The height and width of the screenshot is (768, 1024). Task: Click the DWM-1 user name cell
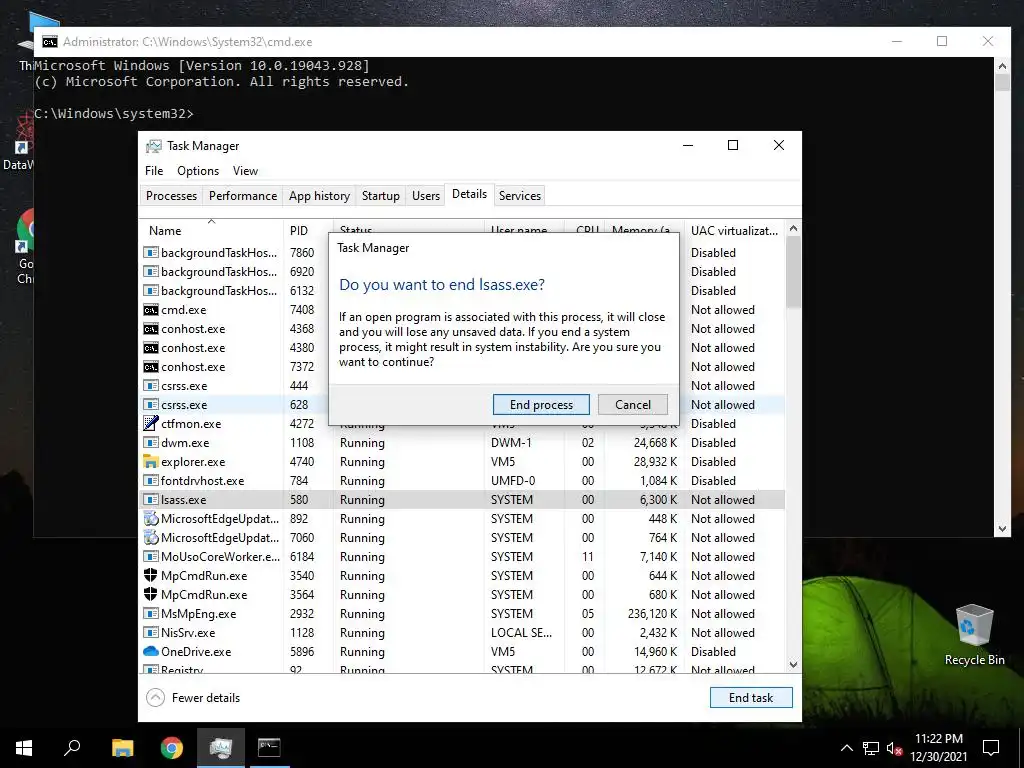(511, 442)
